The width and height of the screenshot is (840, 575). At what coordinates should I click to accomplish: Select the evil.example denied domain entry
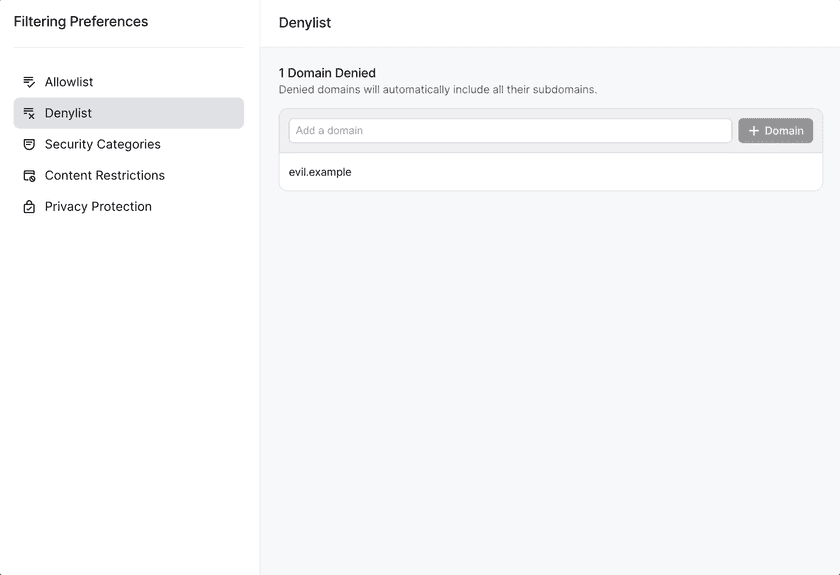coord(551,172)
